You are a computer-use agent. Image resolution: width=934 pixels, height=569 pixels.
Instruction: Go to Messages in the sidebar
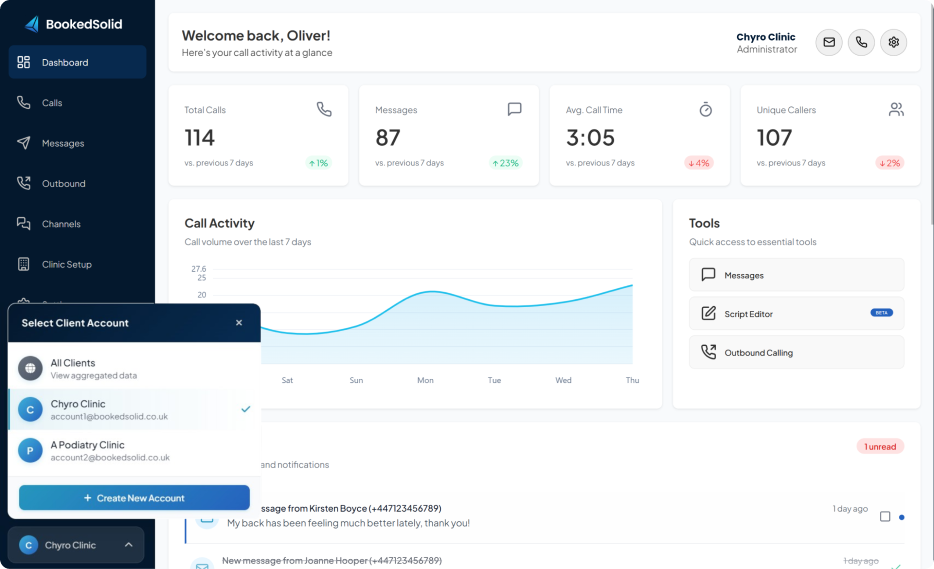pos(63,143)
